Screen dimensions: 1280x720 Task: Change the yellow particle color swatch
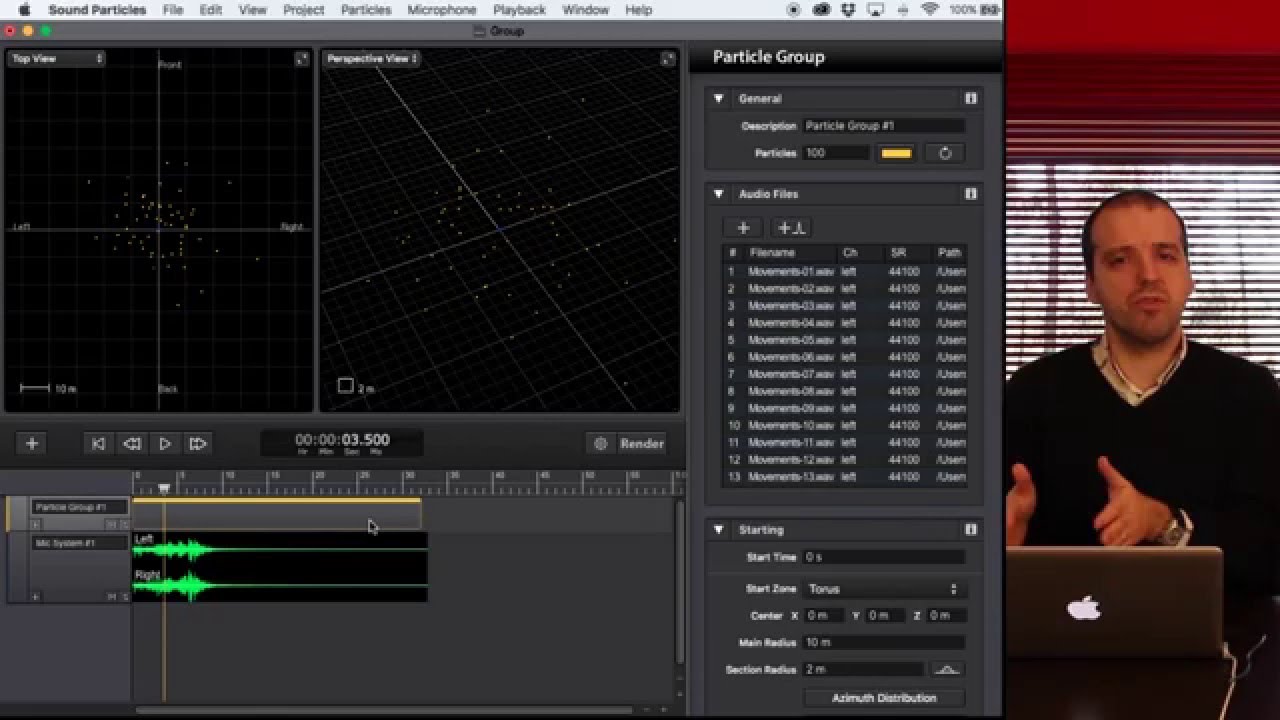pos(896,153)
